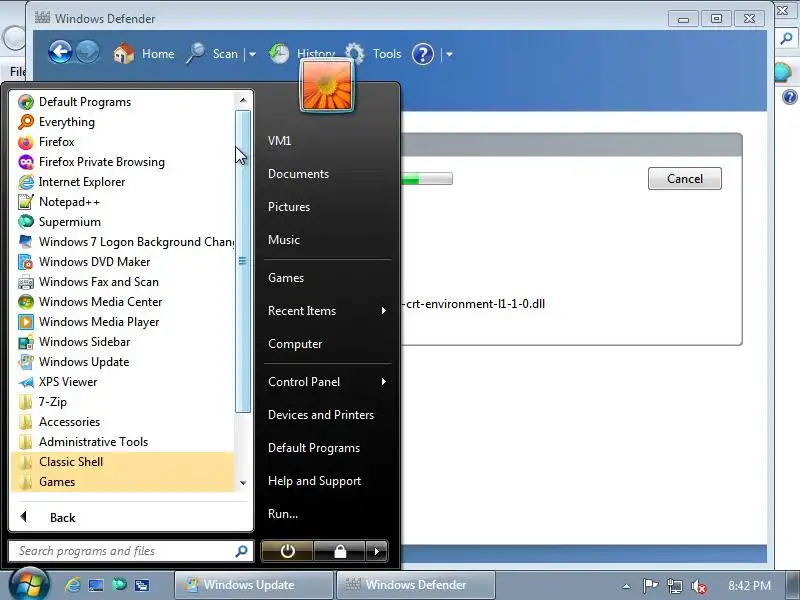Switch to Windows Update taskbar button
The image size is (800, 600).
254,585
